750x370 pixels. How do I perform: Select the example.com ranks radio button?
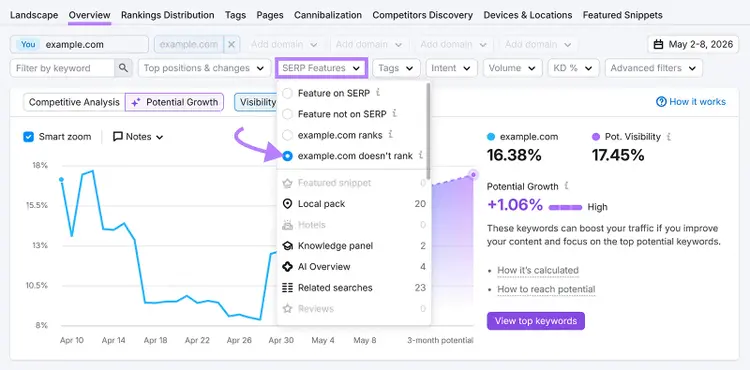[x=287, y=135]
